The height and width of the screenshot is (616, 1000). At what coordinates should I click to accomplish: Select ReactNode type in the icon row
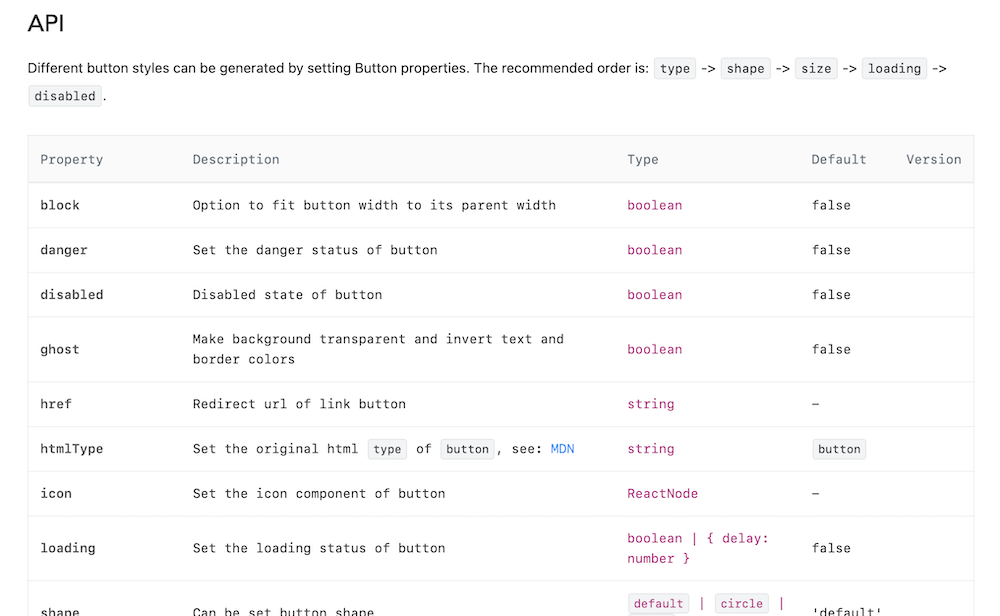[662, 493]
